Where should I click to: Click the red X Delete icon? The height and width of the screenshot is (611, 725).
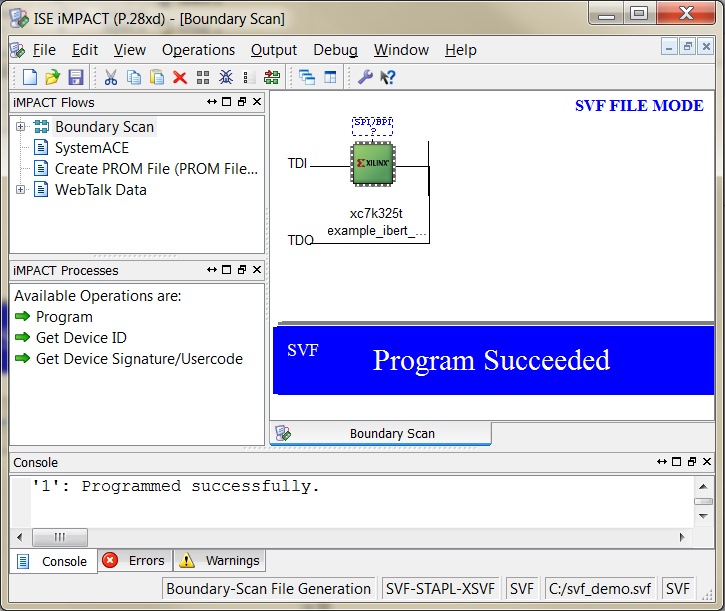(x=180, y=77)
